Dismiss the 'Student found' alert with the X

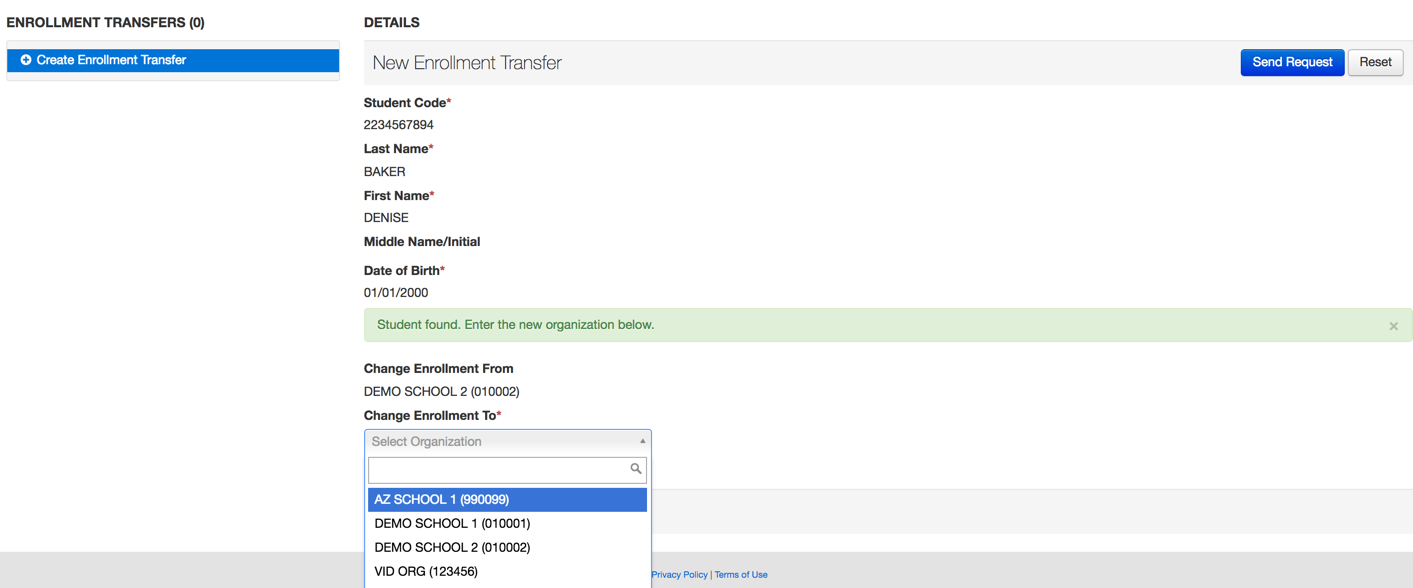(x=1393, y=326)
